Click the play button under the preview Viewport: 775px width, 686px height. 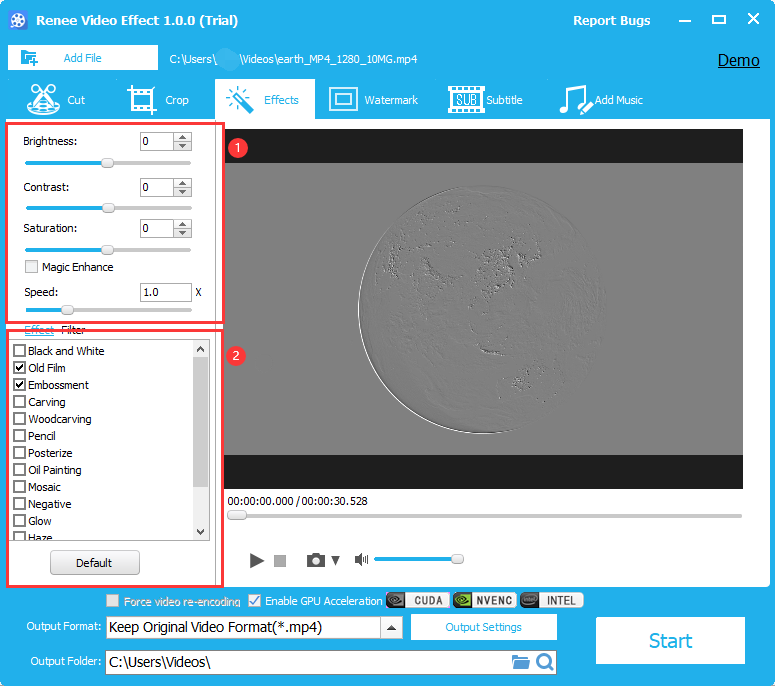(x=257, y=561)
